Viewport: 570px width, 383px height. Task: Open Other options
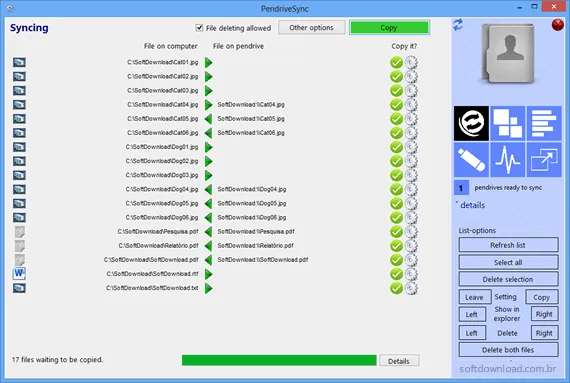(312, 28)
